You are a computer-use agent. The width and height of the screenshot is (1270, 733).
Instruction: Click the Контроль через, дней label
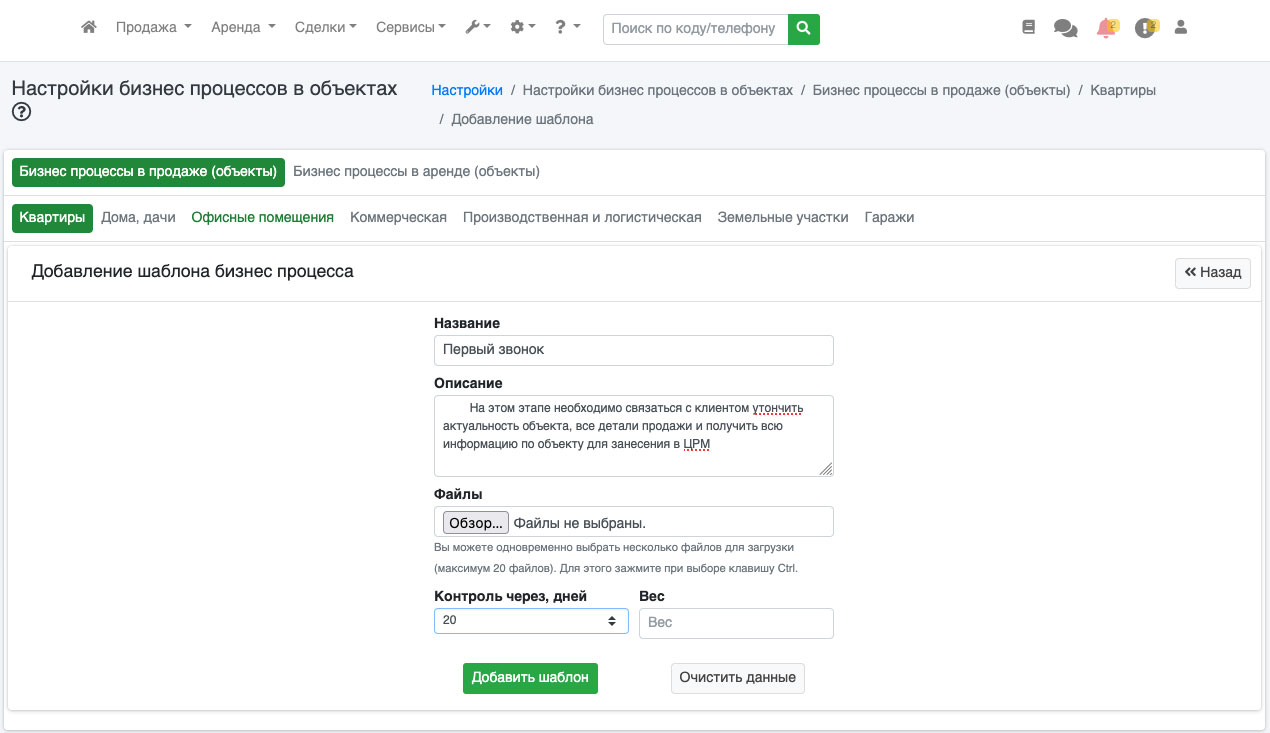[x=510, y=596]
